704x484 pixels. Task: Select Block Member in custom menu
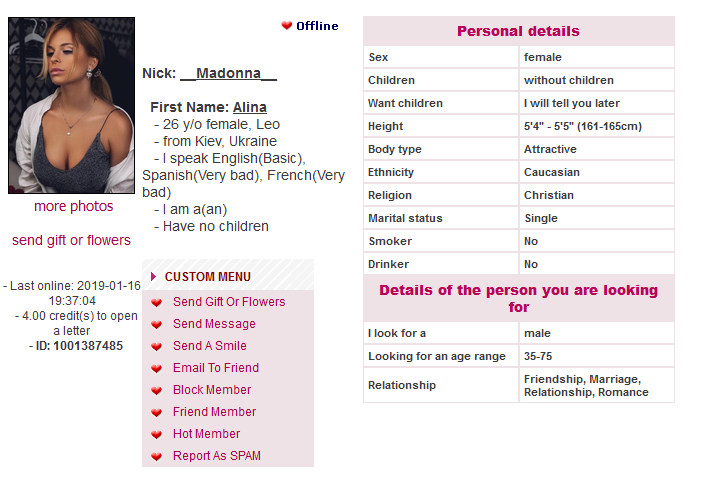pyautogui.click(x=212, y=390)
